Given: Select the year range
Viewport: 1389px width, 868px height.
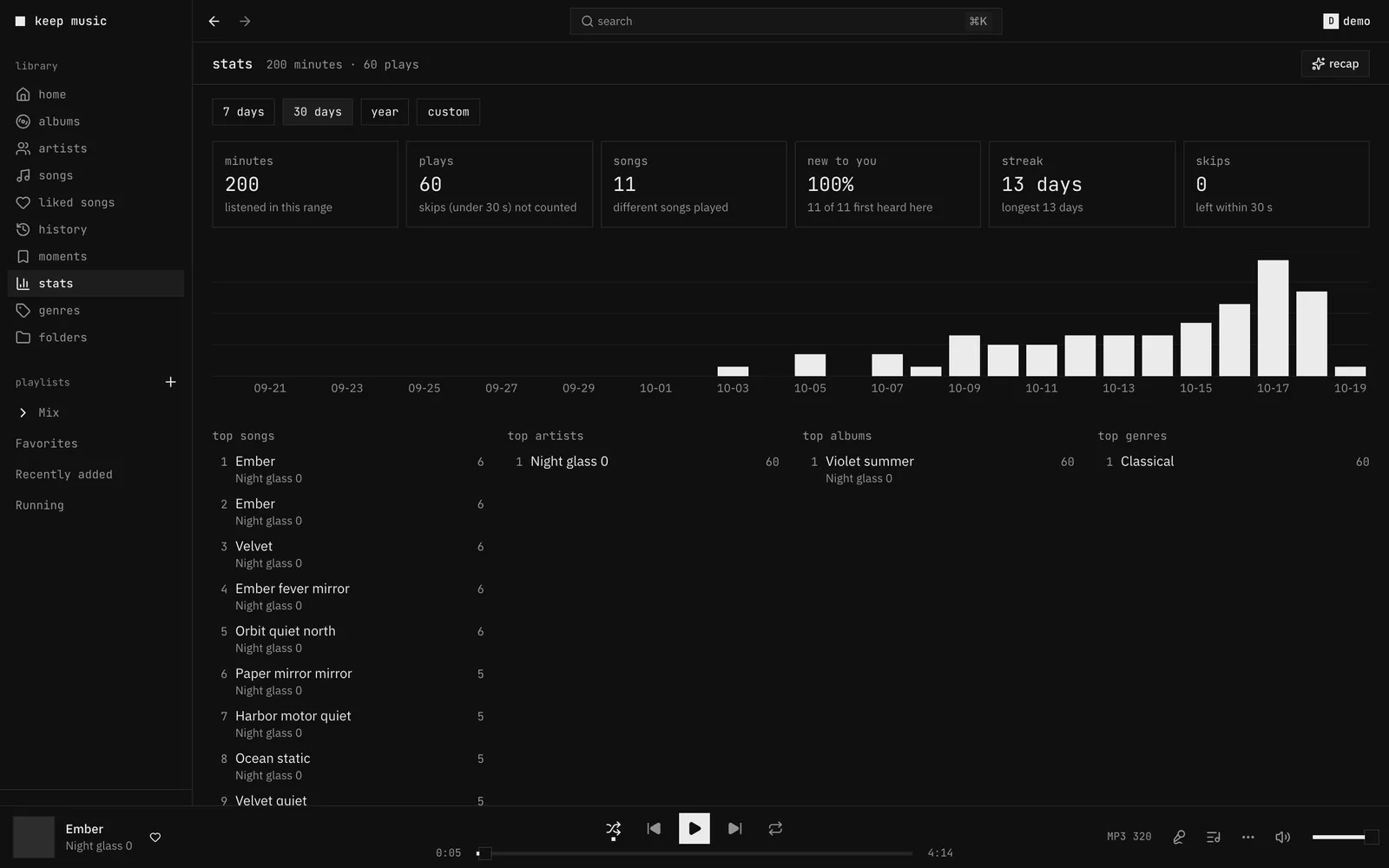Looking at the screenshot, I should (385, 112).
